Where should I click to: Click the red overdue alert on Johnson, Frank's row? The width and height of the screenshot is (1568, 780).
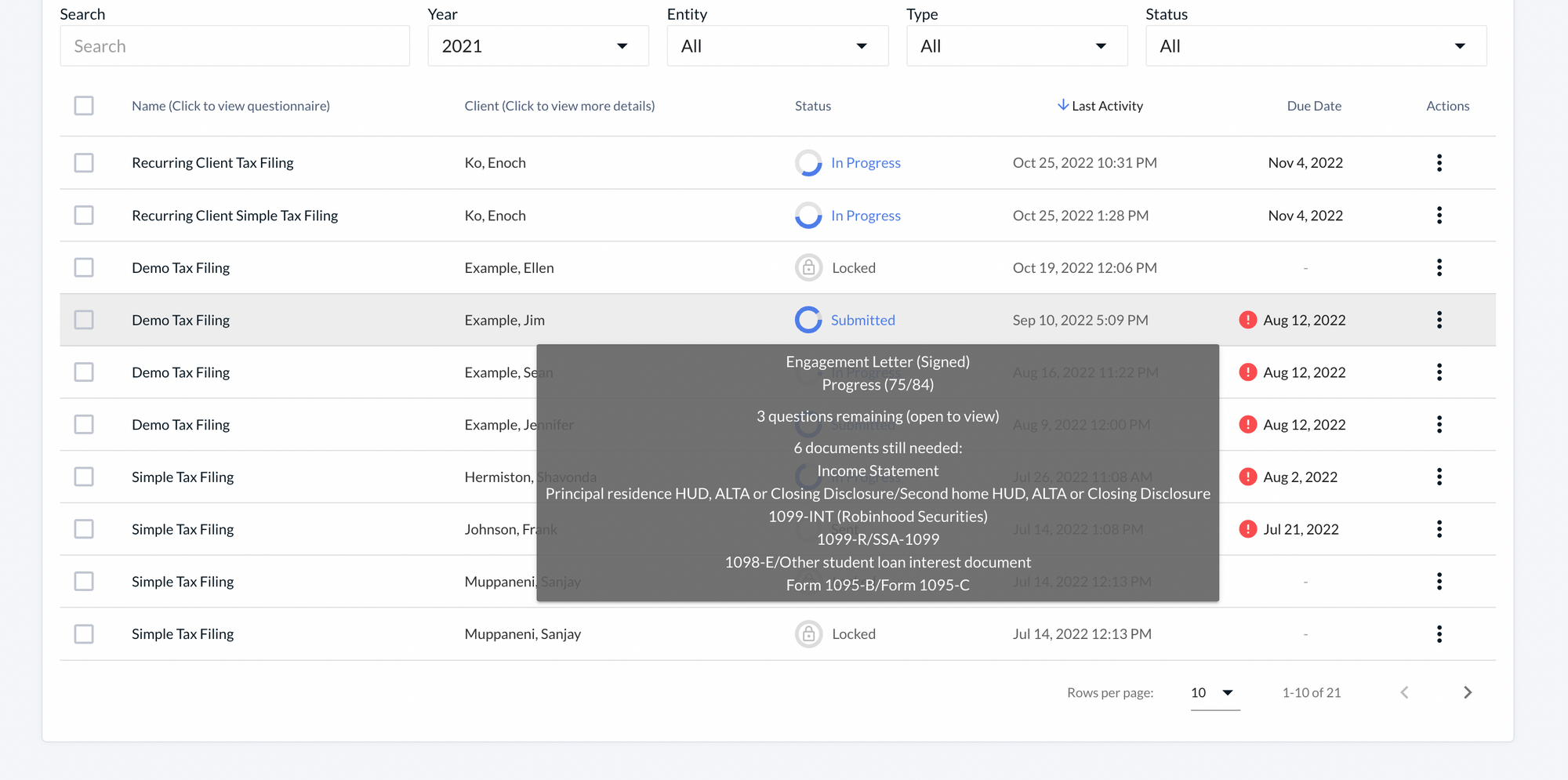(1248, 529)
